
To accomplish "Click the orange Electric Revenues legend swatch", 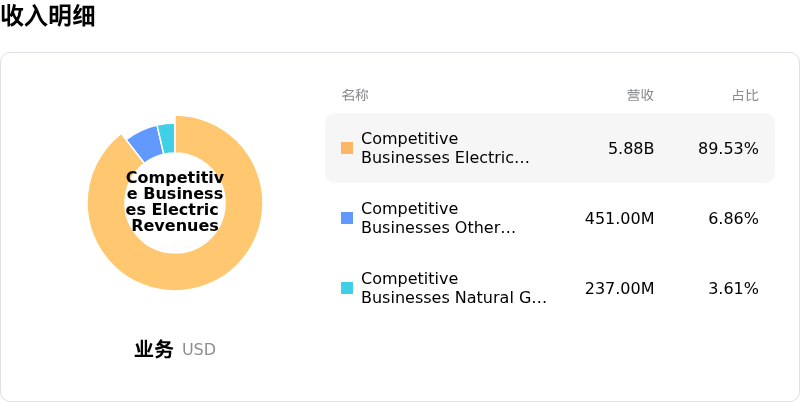I will click(x=347, y=148).
